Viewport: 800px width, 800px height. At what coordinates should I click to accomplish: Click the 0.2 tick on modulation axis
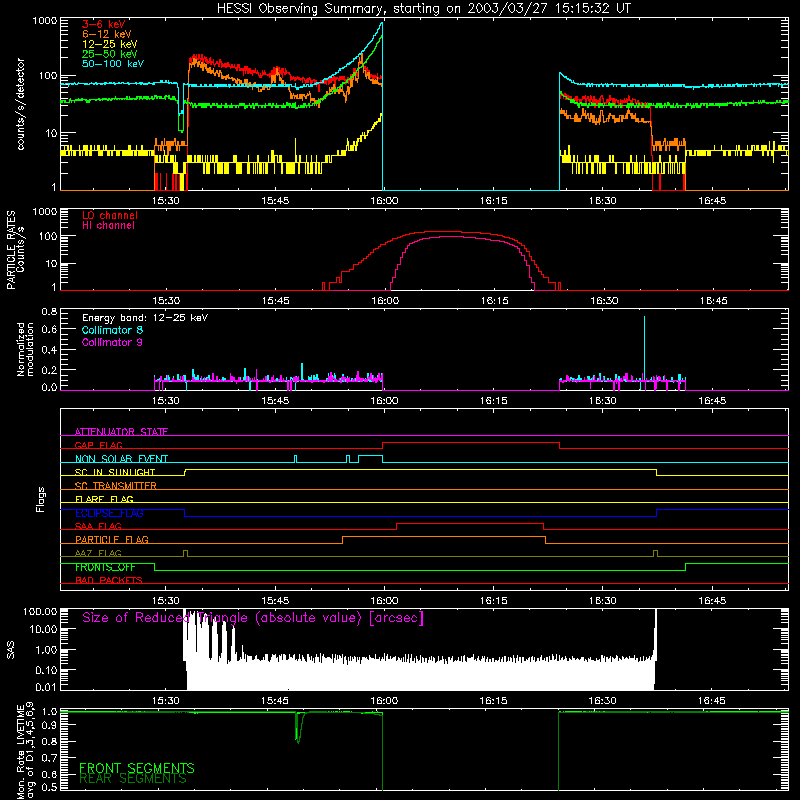point(49,370)
